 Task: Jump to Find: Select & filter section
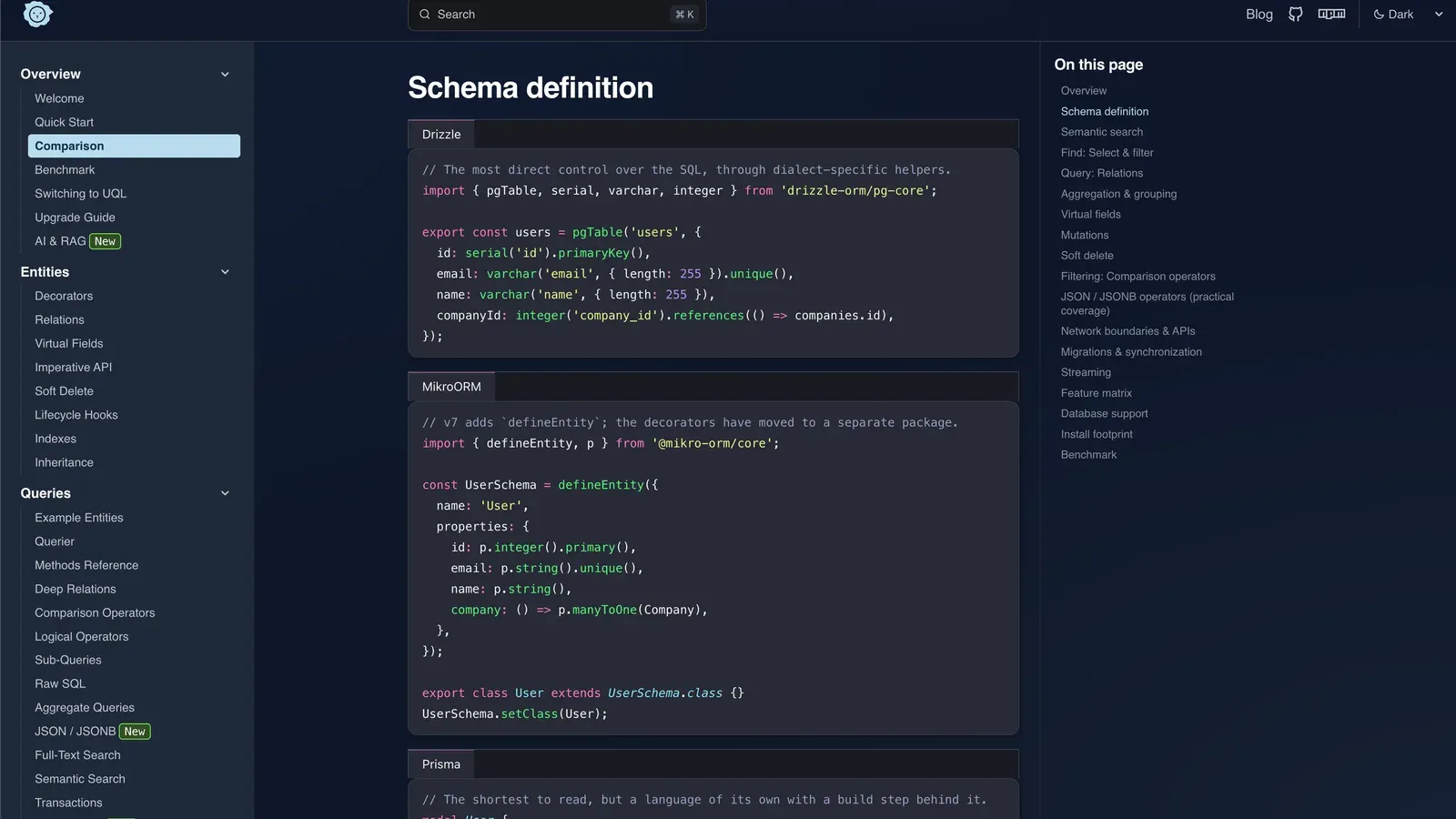tap(1107, 153)
